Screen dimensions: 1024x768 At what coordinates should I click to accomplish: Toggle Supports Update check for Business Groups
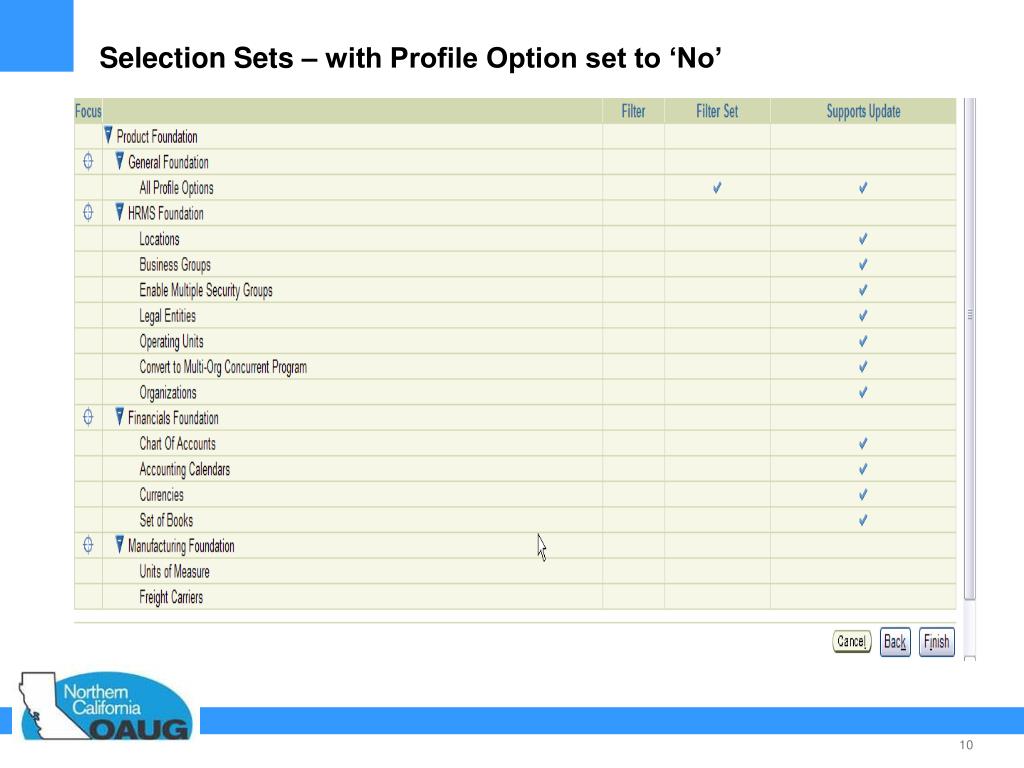pyautogui.click(x=863, y=264)
